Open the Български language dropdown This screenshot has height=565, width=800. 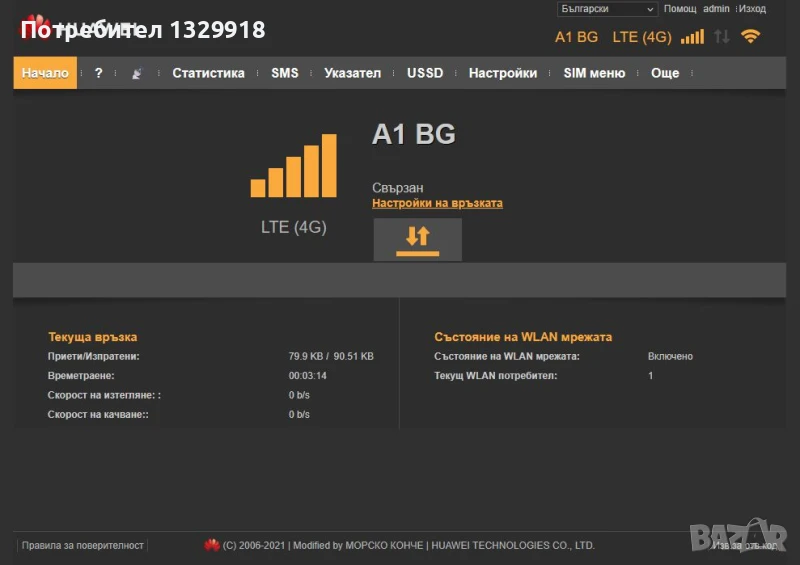(607, 9)
